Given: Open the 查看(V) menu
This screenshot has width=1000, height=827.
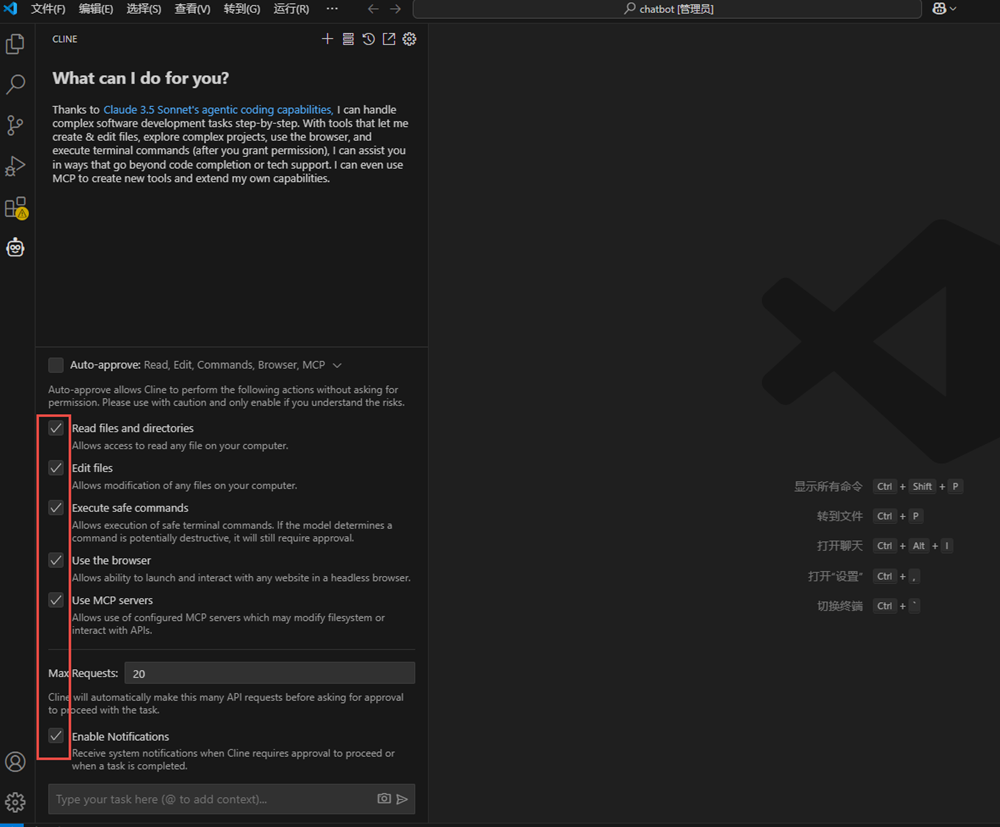Looking at the screenshot, I should click(x=192, y=9).
